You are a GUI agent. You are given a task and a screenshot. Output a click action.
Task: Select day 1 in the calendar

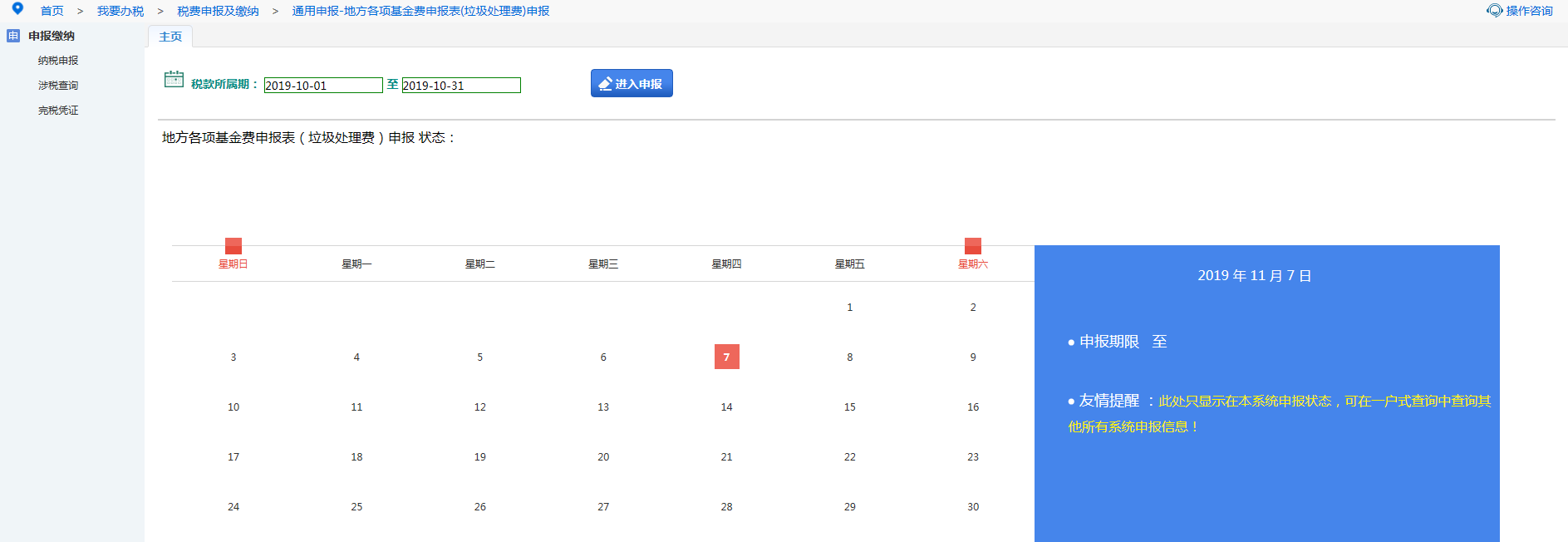coord(850,308)
